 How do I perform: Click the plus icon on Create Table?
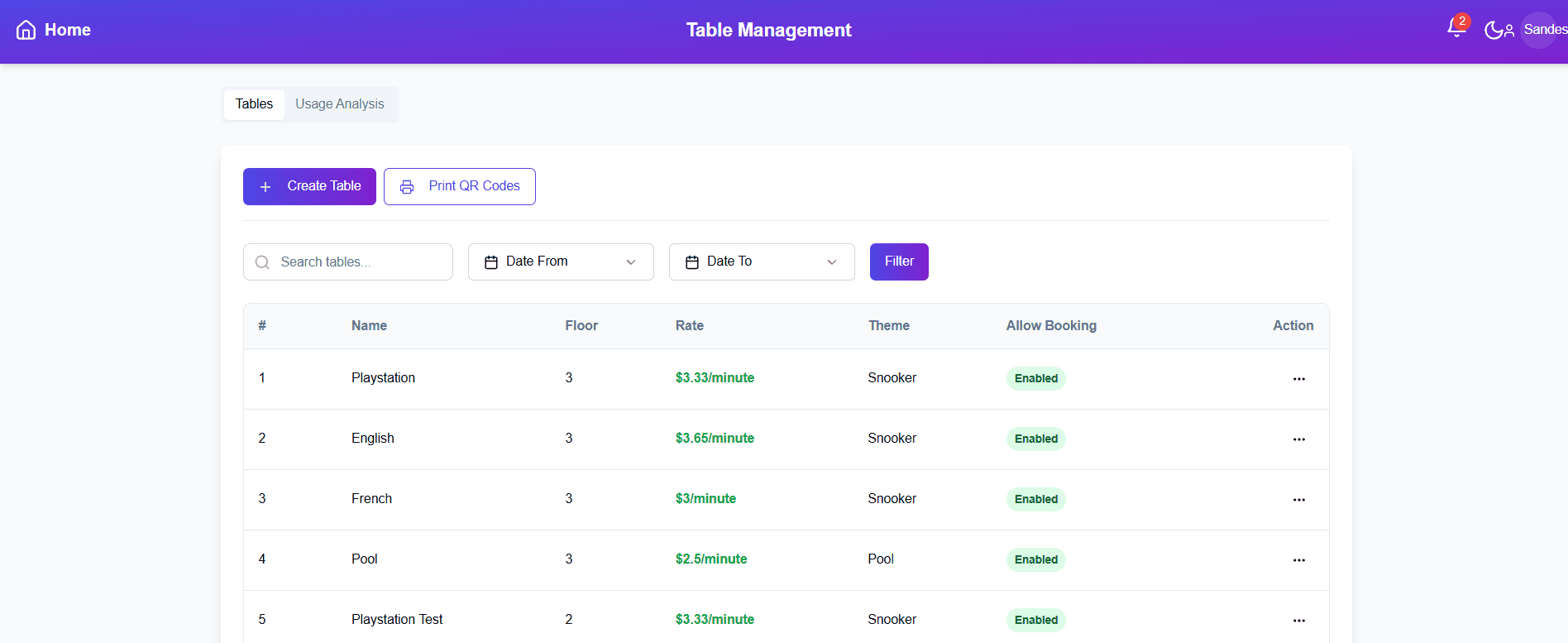265,187
